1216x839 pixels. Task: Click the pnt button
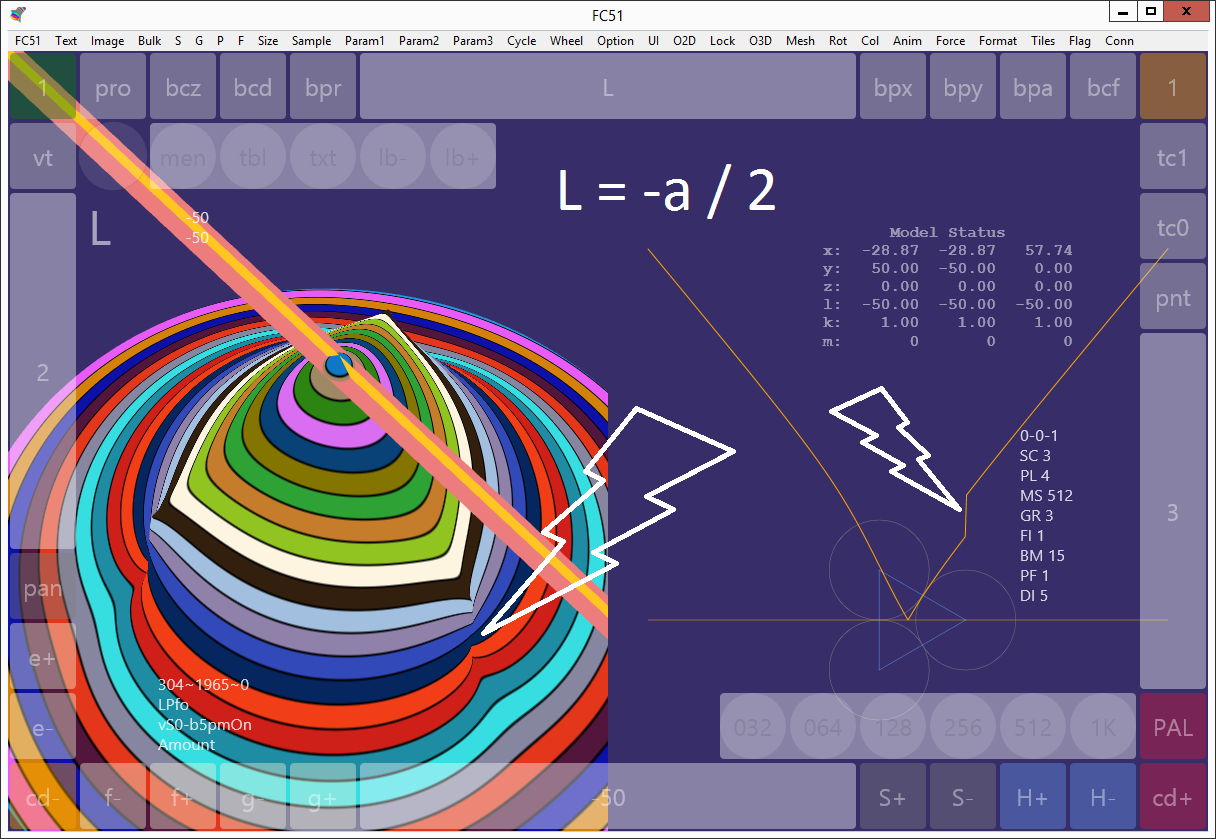point(1173,297)
